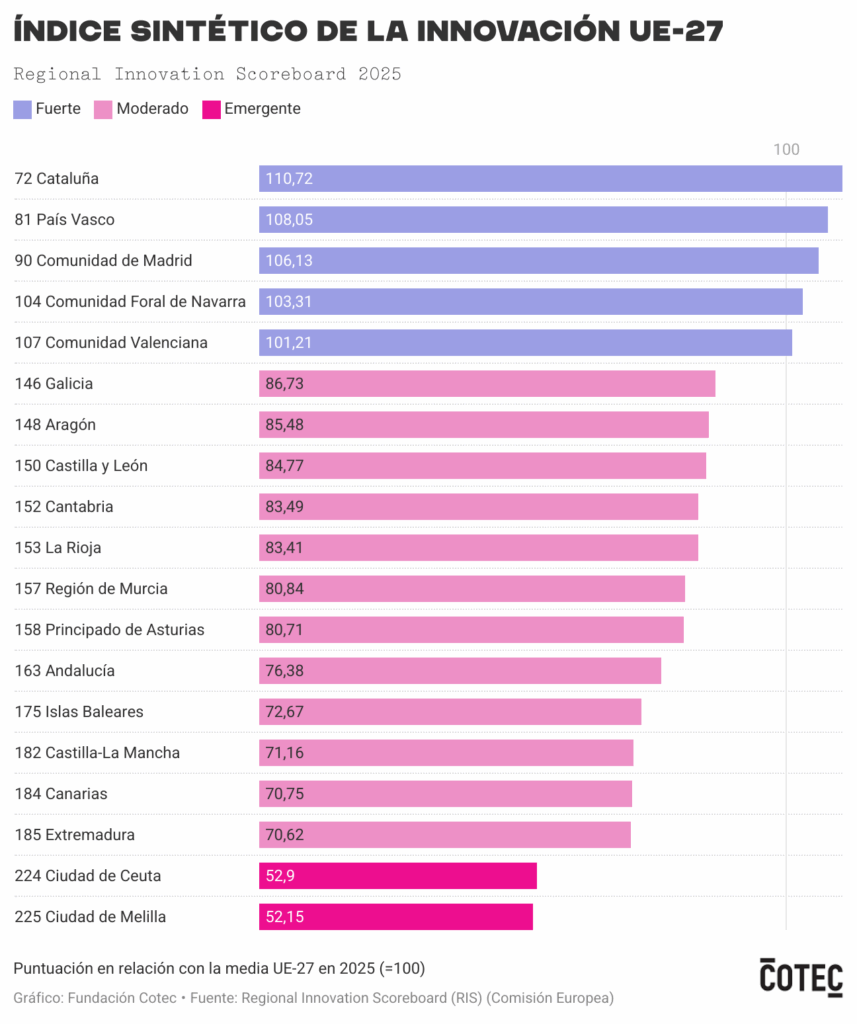Screen dimensions: 857x1024
Task: Click the Moderado legend color swatch
Action: coord(102,109)
